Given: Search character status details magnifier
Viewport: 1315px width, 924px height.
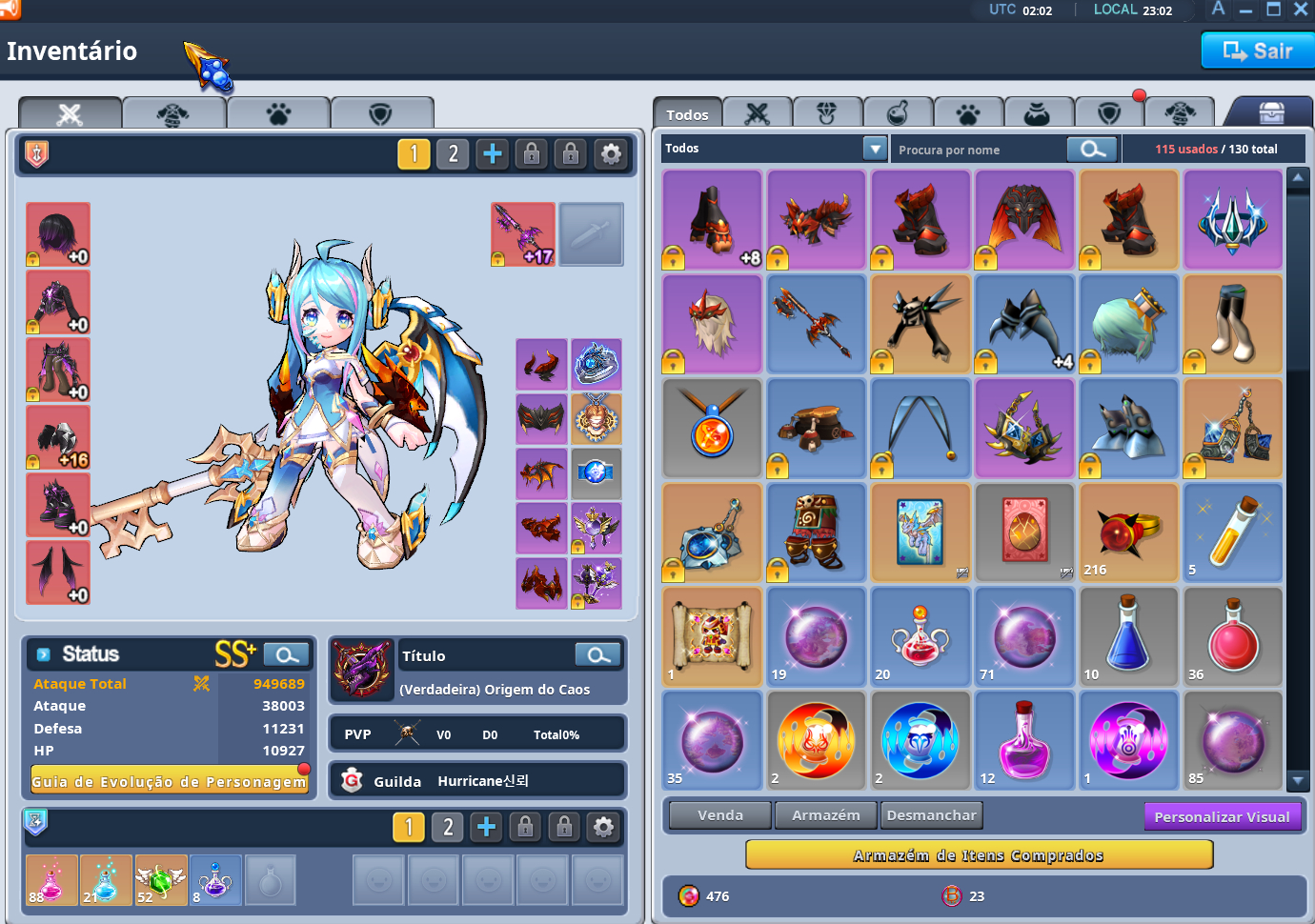Looking at the screenshot, I should [287, 654].
